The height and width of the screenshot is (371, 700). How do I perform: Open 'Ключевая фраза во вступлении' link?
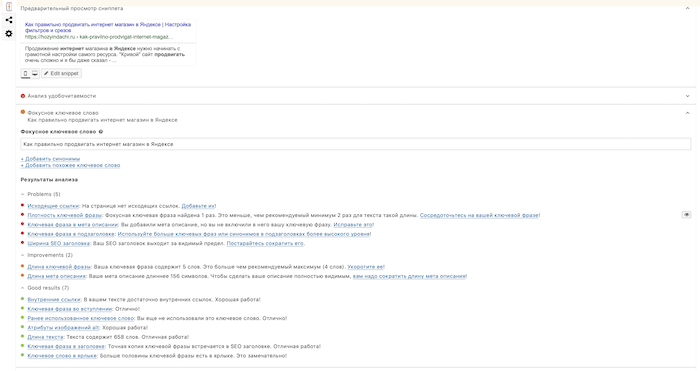[x=70, y=309]
